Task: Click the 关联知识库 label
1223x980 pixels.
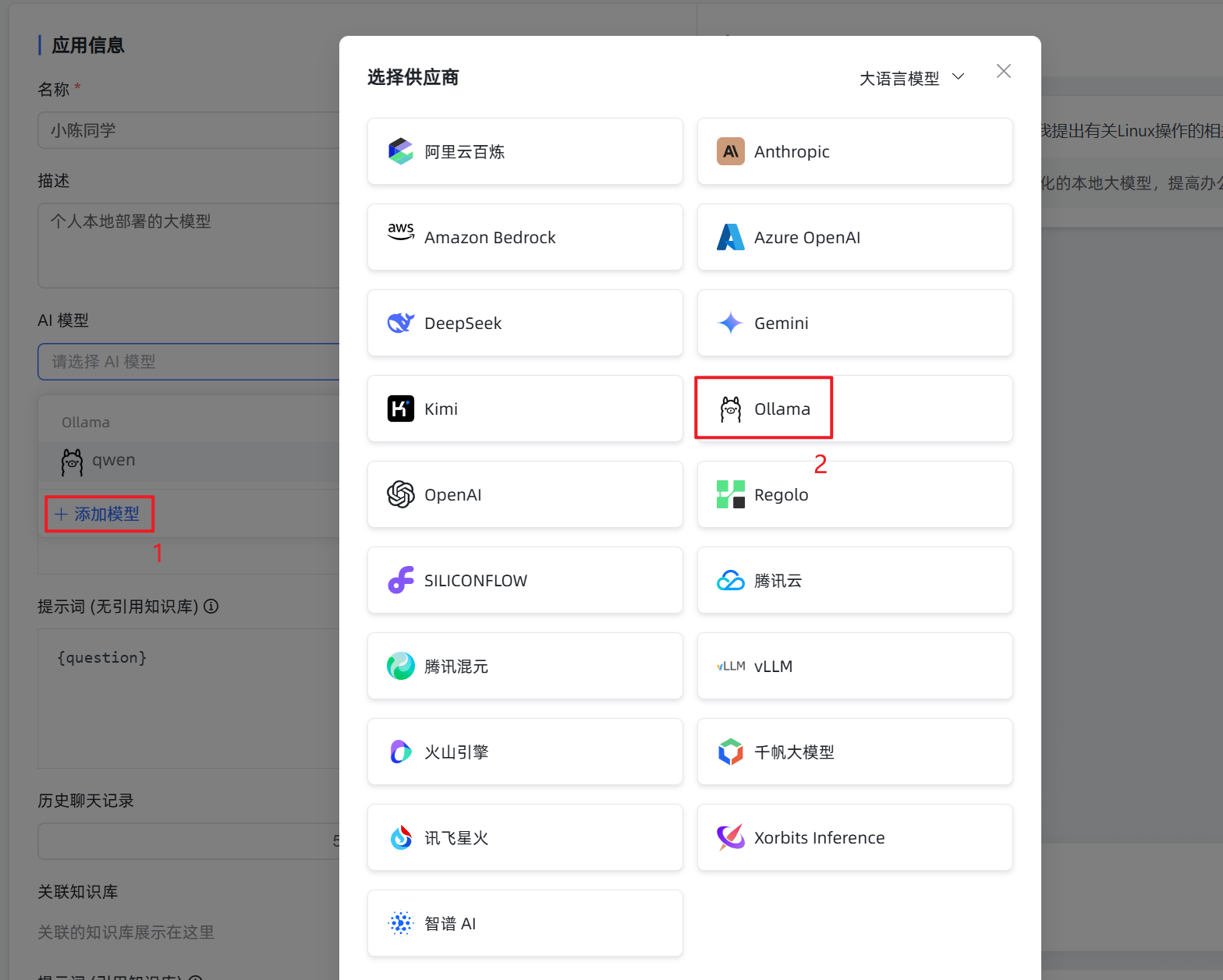Action: [x=78, y=892]
